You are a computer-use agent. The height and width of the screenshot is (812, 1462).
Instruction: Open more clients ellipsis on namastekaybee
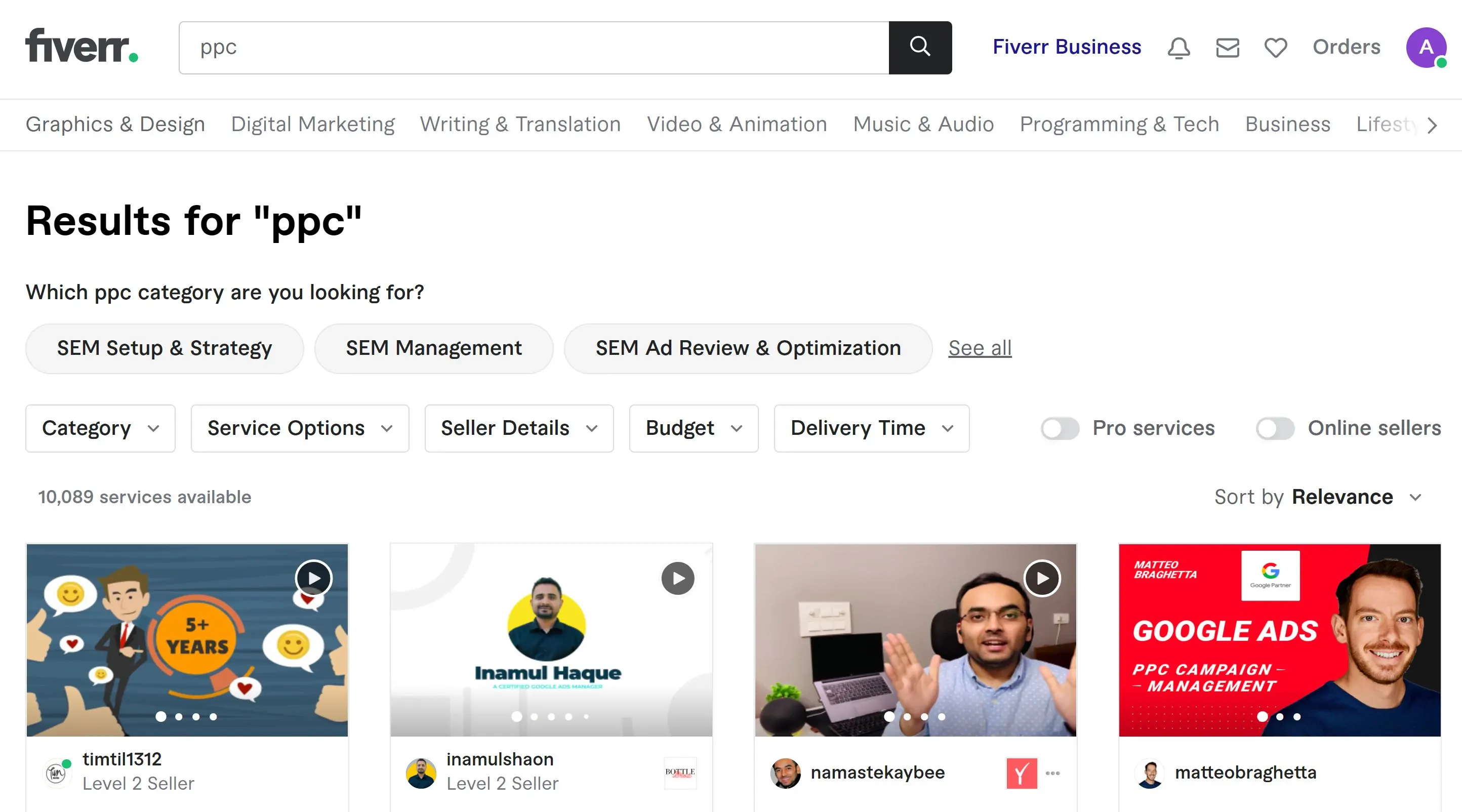(1053, 773)
